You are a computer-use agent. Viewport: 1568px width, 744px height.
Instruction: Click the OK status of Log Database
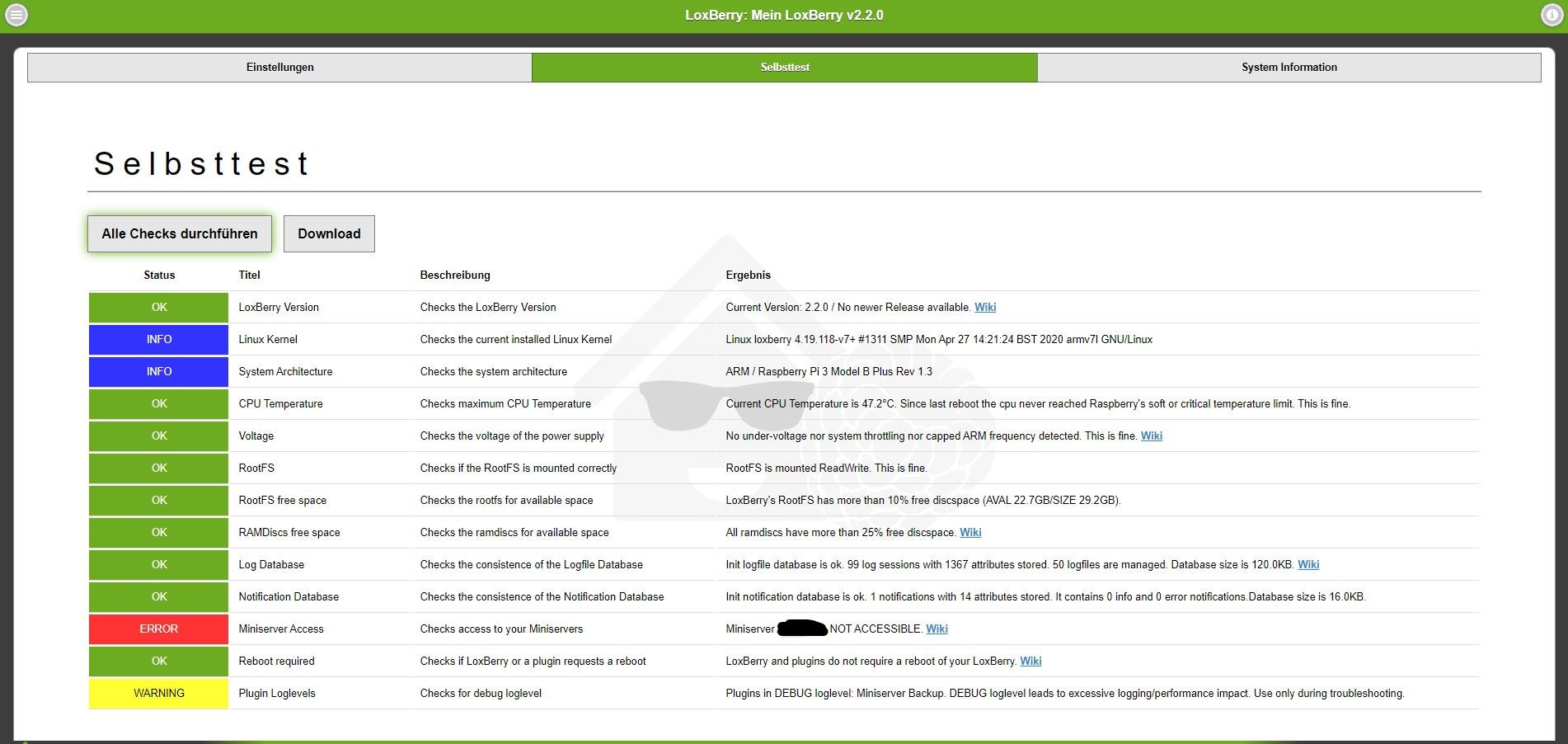pos(158,565)
